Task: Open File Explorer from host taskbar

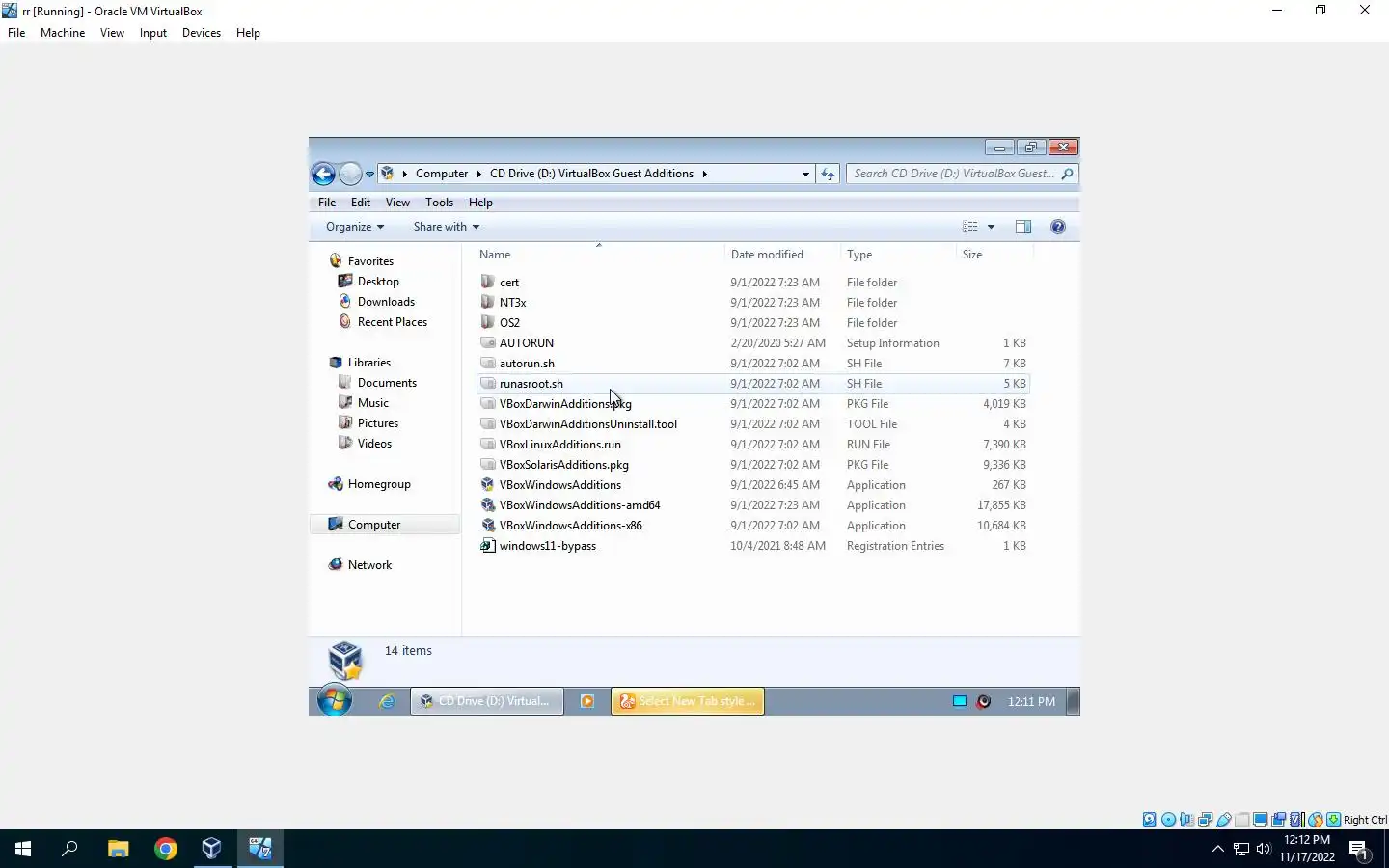Action: [118, 849]
